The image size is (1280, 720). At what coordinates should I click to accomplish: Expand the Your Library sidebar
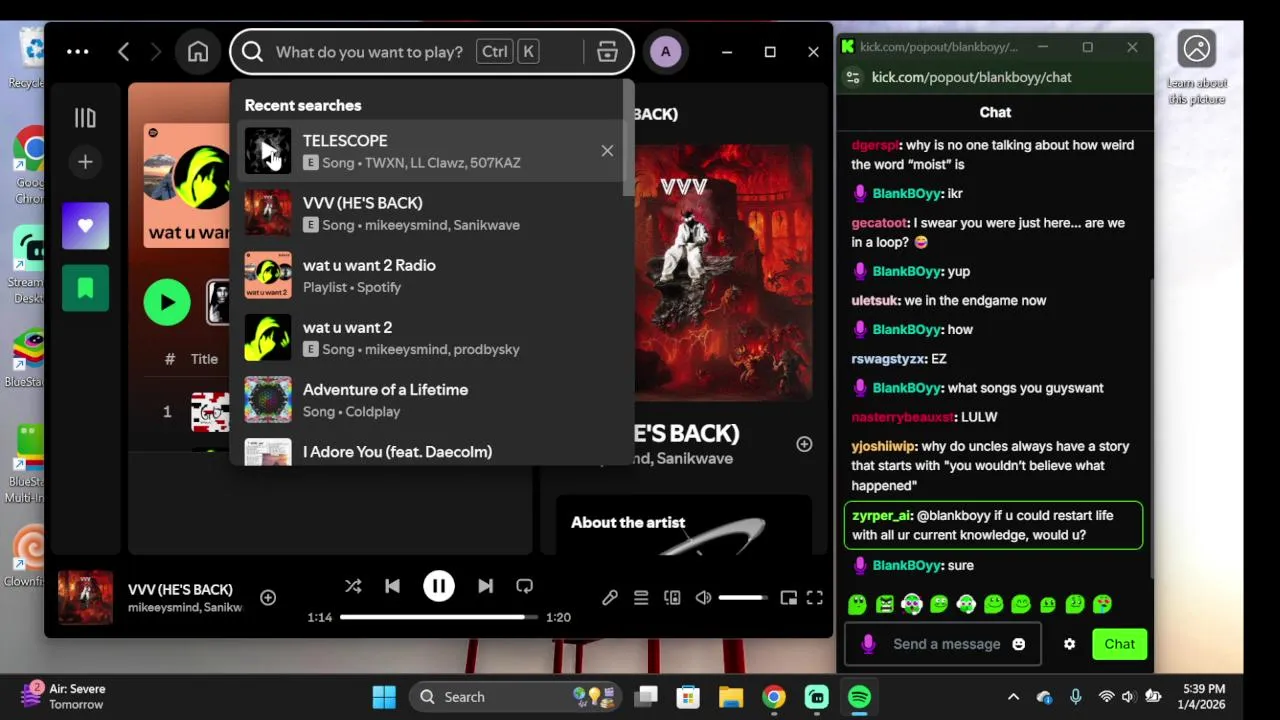pos(85,118)
